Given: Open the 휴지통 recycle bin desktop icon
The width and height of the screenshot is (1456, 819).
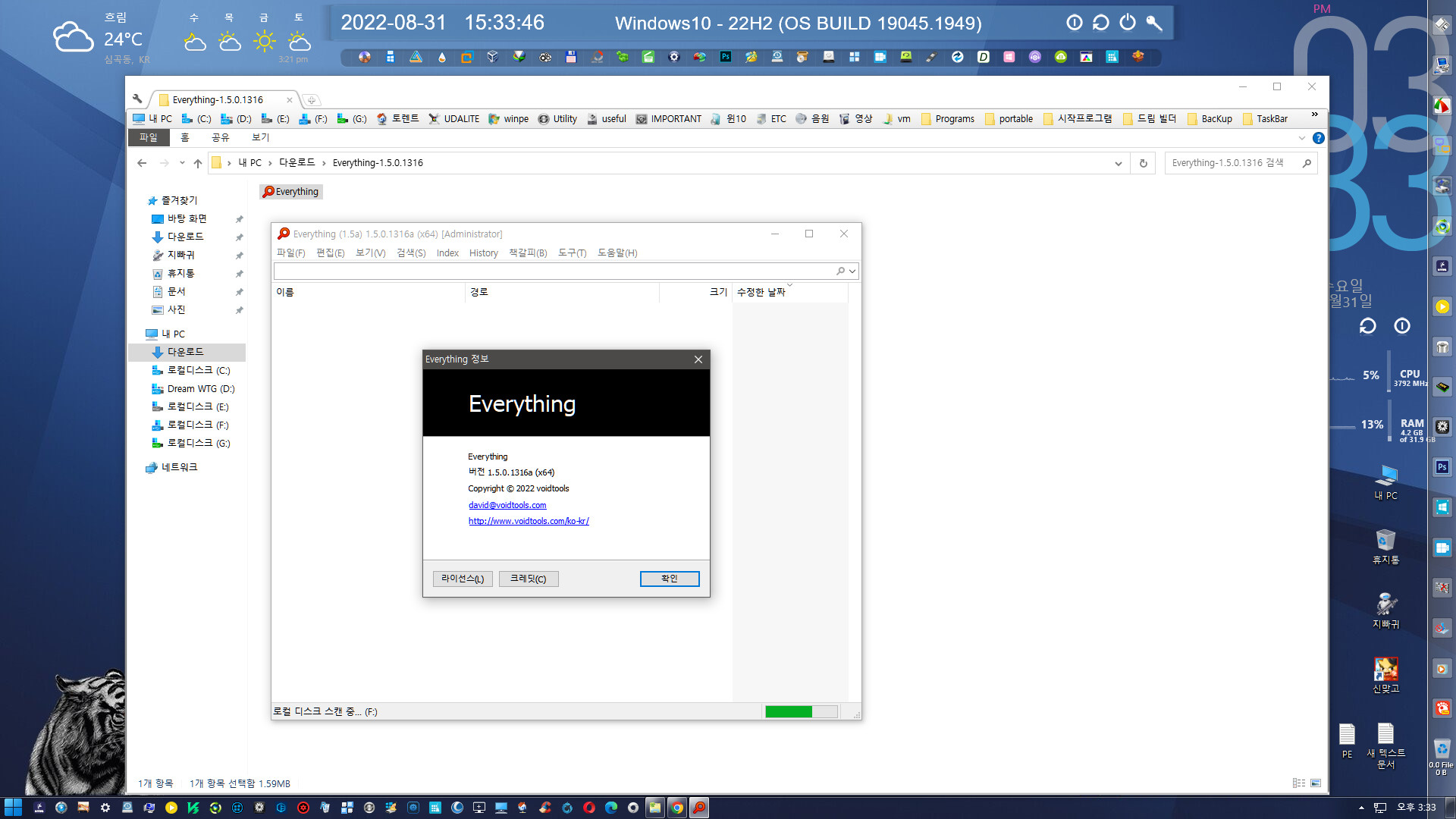Looking at the screenshot, I should (x=1385, y=546).
